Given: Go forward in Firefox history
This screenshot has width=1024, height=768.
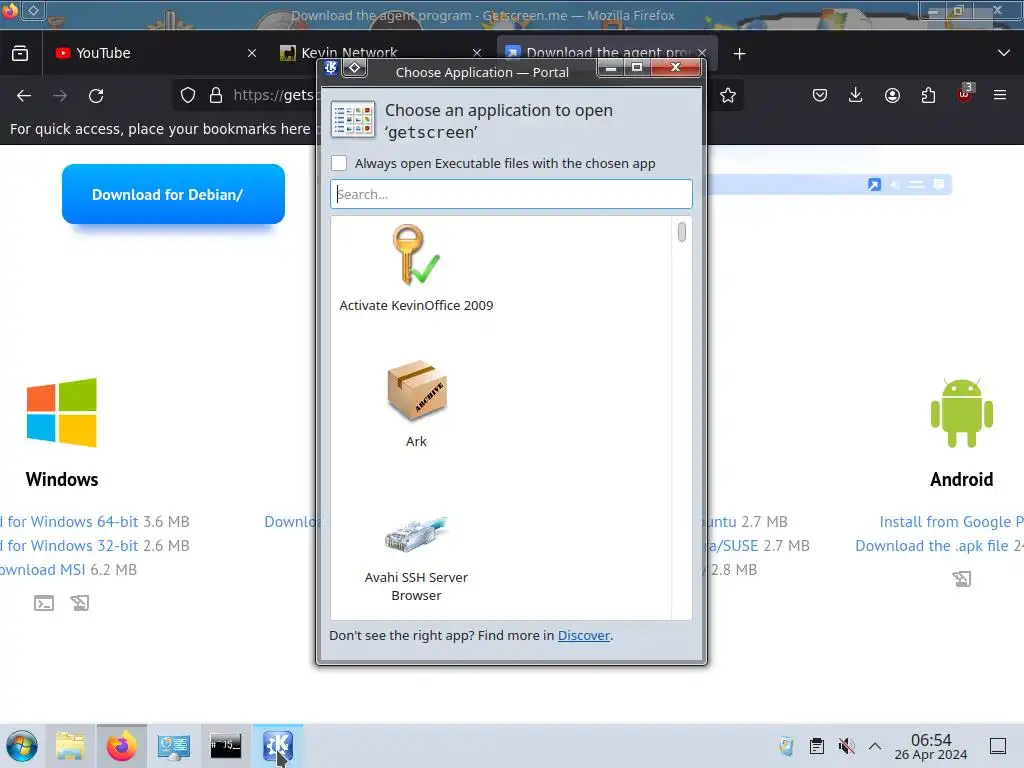Looking at the screenshot, I should (x=60, y=96).
